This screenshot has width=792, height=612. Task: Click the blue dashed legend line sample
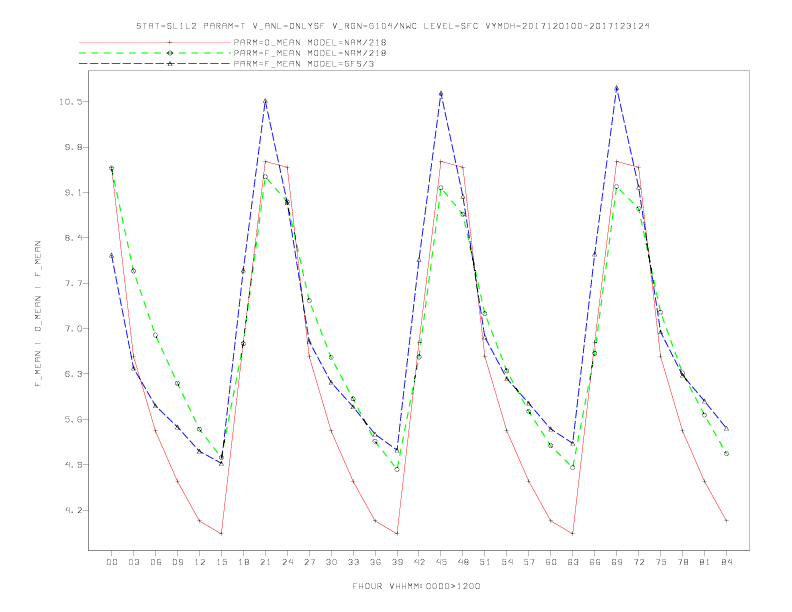coord(155,64)
